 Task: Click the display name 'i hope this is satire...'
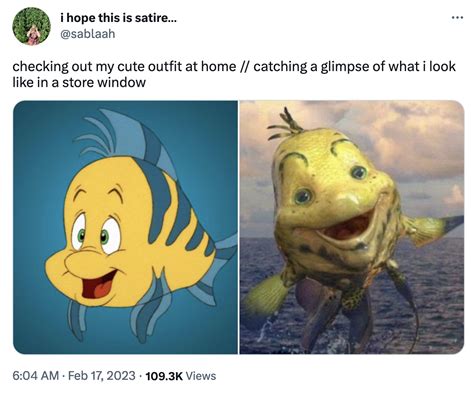pyautogui.click(x=118, y=18)
